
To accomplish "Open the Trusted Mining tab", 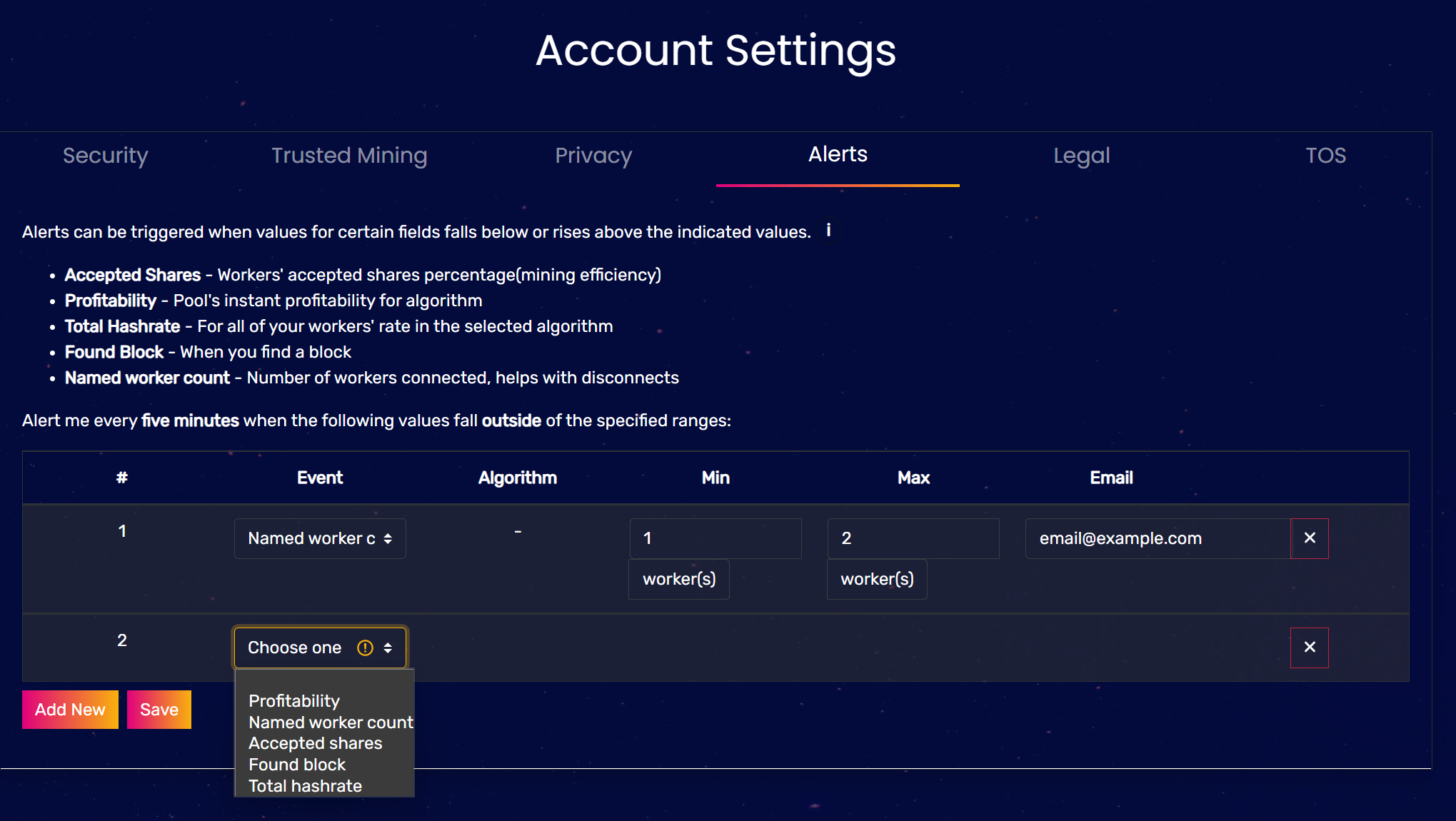I will [x=349, y=156].
